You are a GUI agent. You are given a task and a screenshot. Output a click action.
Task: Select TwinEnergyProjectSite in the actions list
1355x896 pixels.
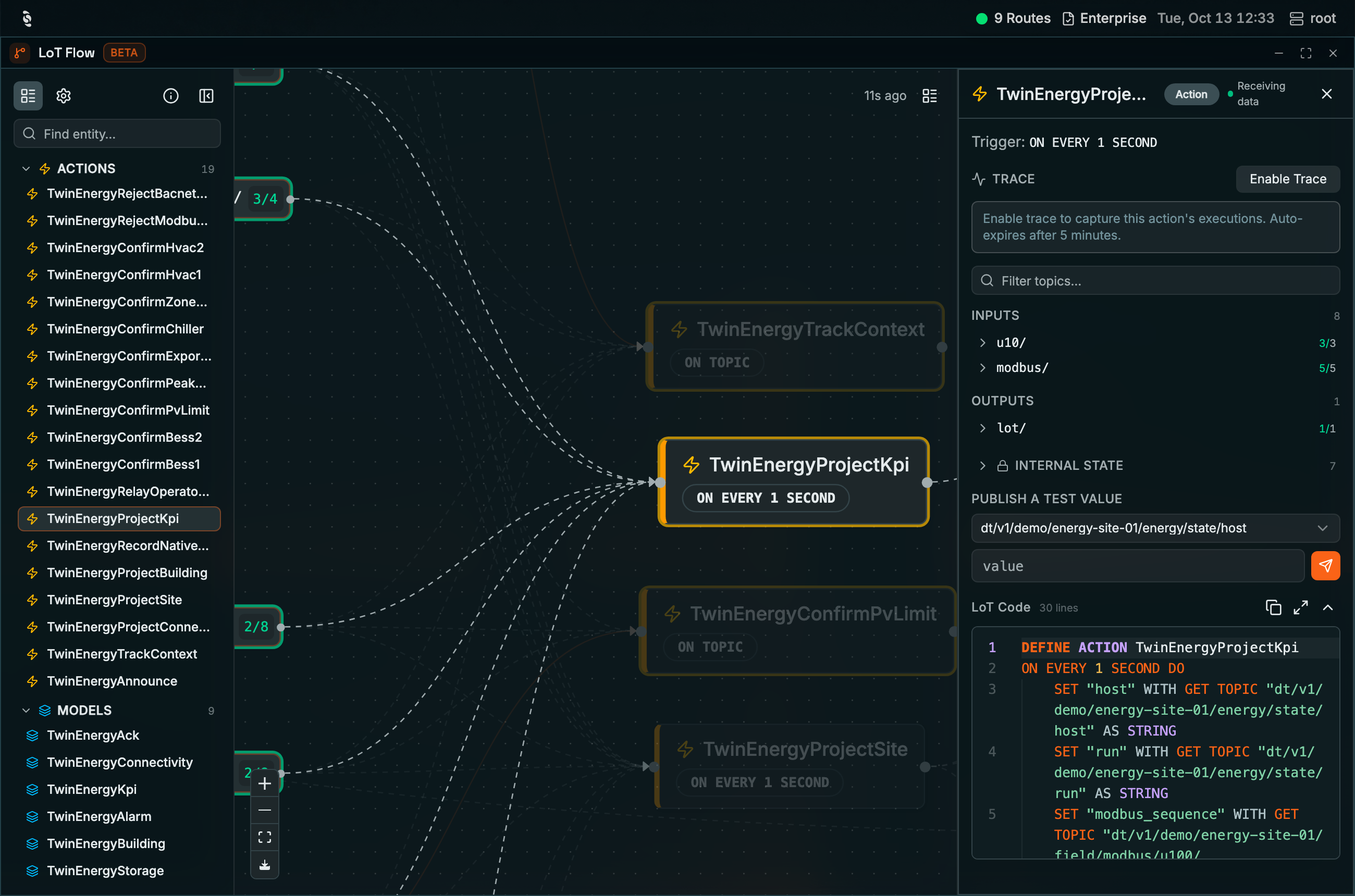point(119,600)
